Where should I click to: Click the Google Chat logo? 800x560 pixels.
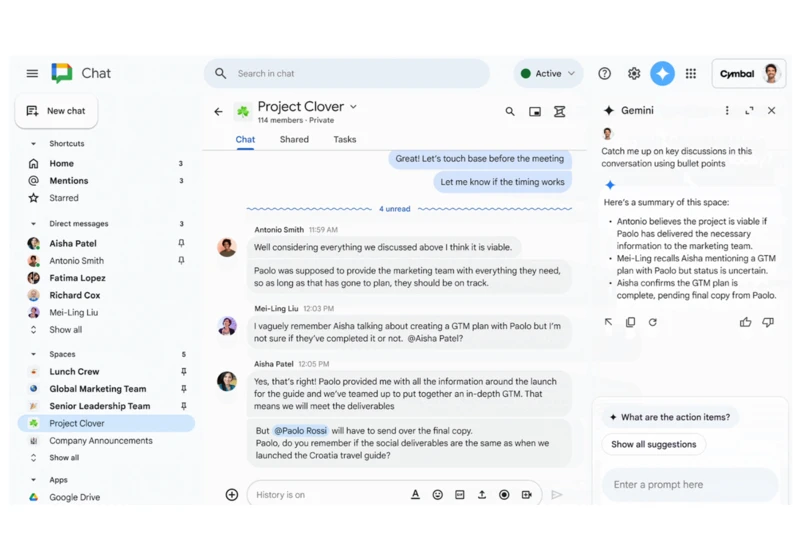click(62, 73)
